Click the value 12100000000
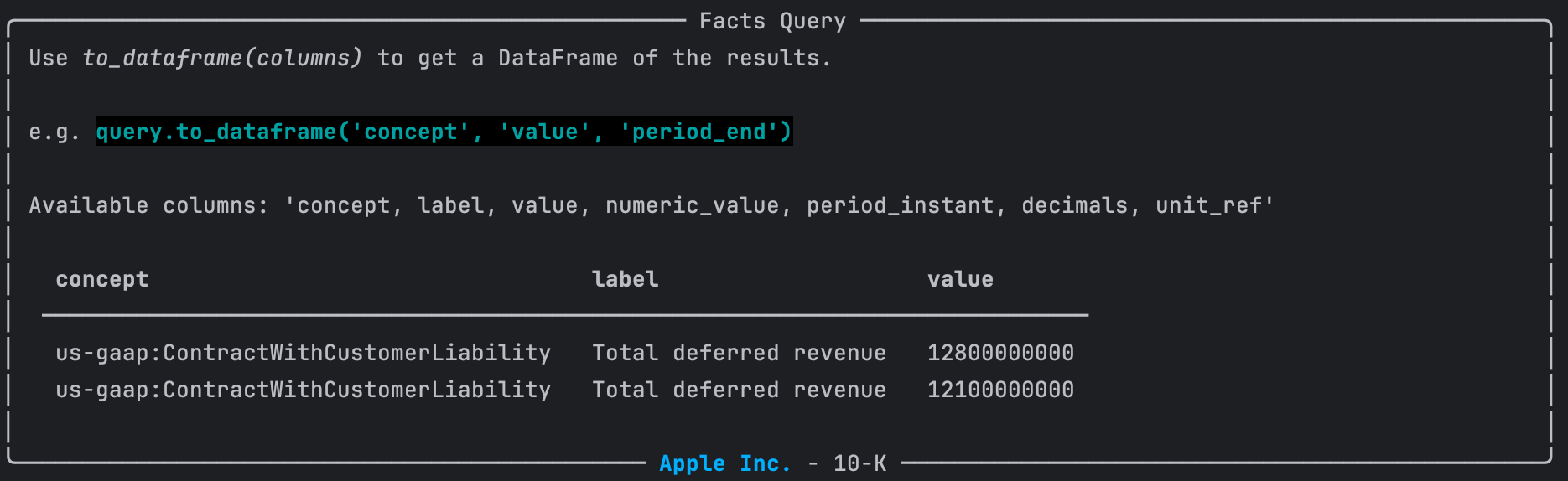 click(x=1000, y=390)
